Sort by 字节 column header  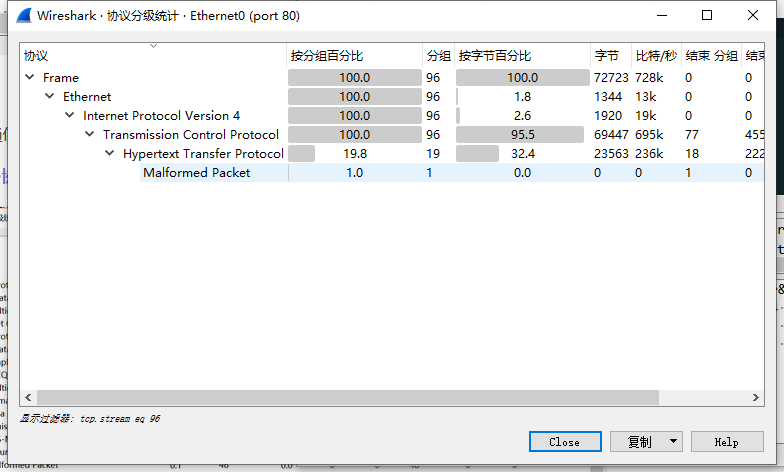click(611, 56)
